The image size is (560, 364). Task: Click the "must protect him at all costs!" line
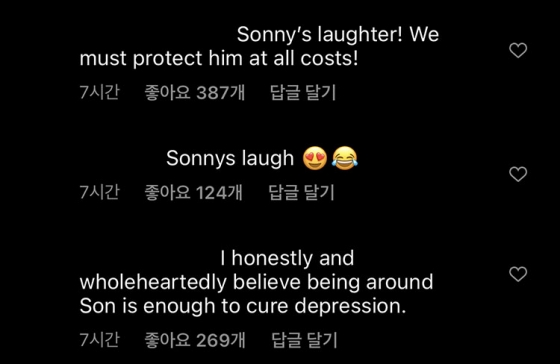pos(219,58)
